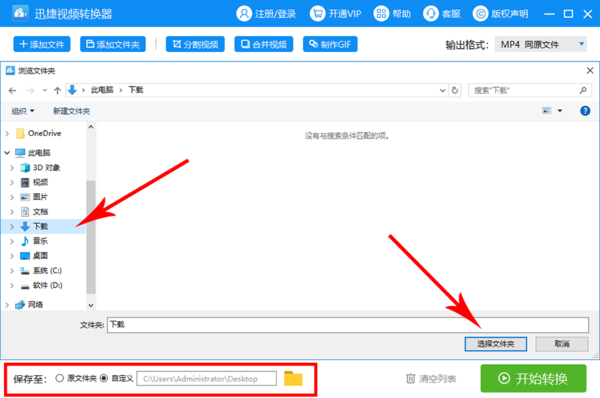This screenshot has height=398, width=600.
Task: Select the 原文件夹 radio button
Action: pos(59,378)
